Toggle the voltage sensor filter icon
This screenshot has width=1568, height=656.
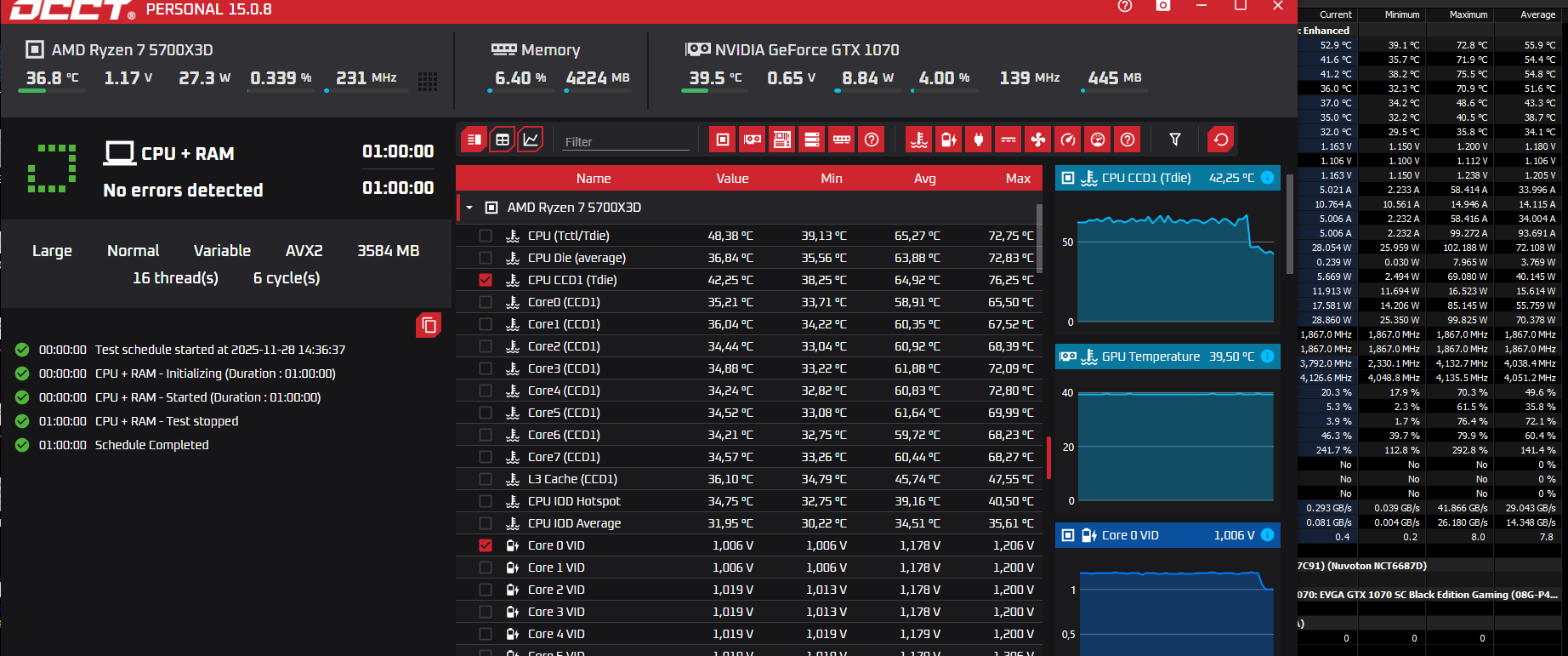coord(949,140)
